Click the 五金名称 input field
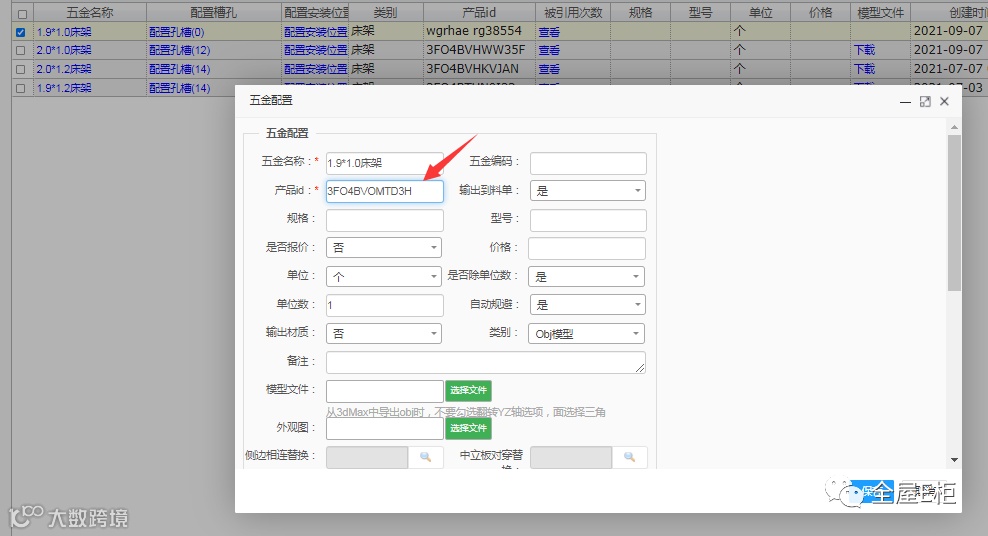Image resolution: width=988 pixels, height=536 pixels. coord(384,163)
